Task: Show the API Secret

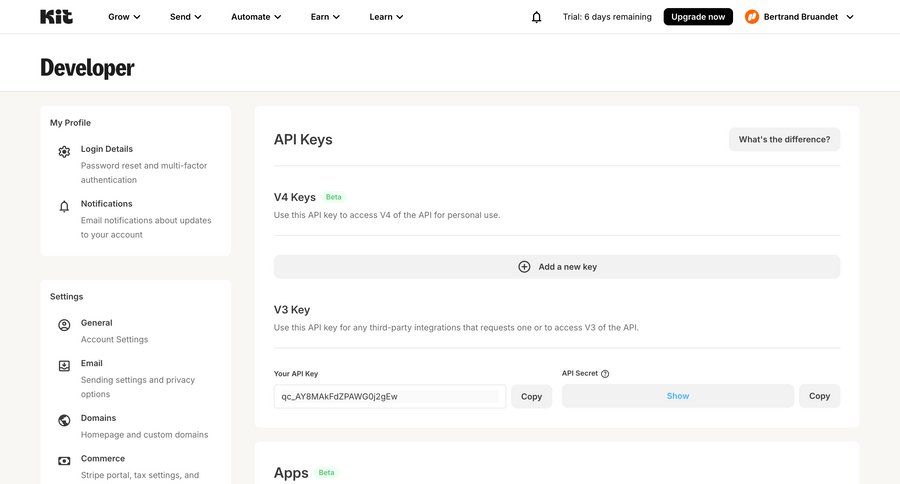Action: coord(678,396)
